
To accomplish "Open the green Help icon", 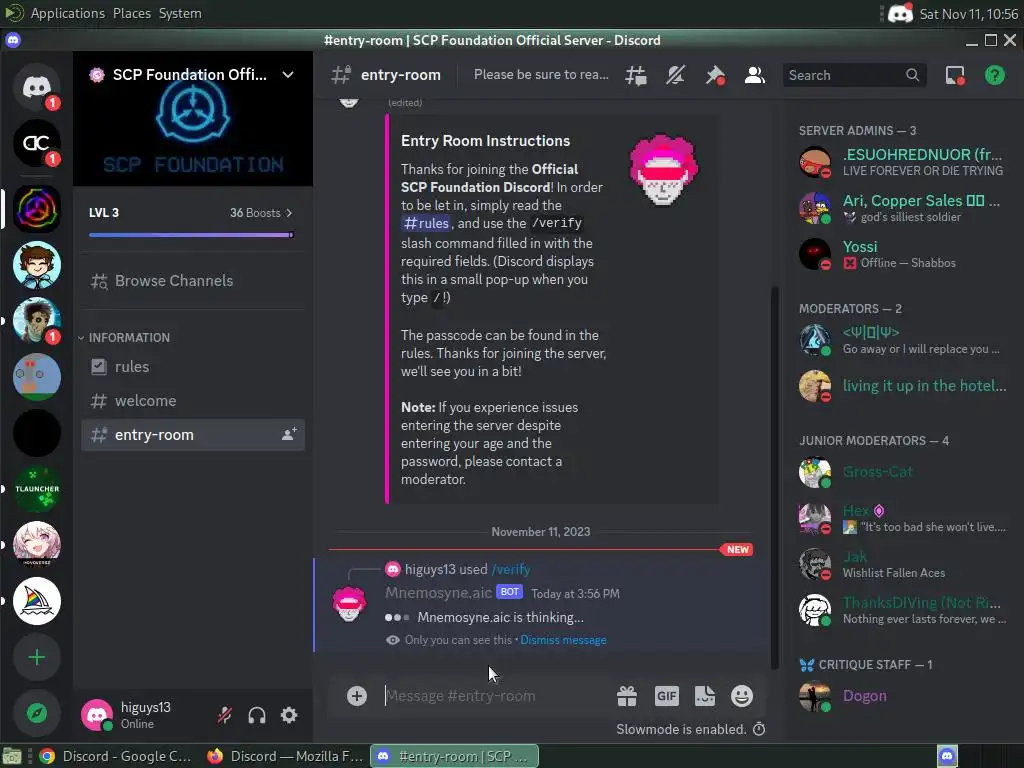I will 995,75.
